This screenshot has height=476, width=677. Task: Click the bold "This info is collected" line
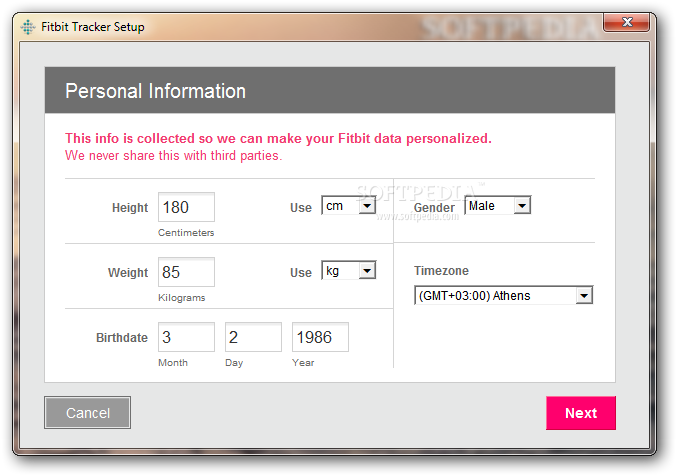tap(278, 138)
